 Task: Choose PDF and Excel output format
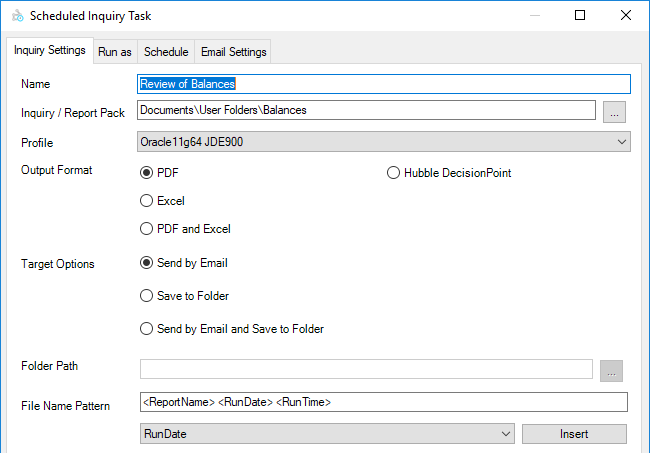[x=147, y=229]
